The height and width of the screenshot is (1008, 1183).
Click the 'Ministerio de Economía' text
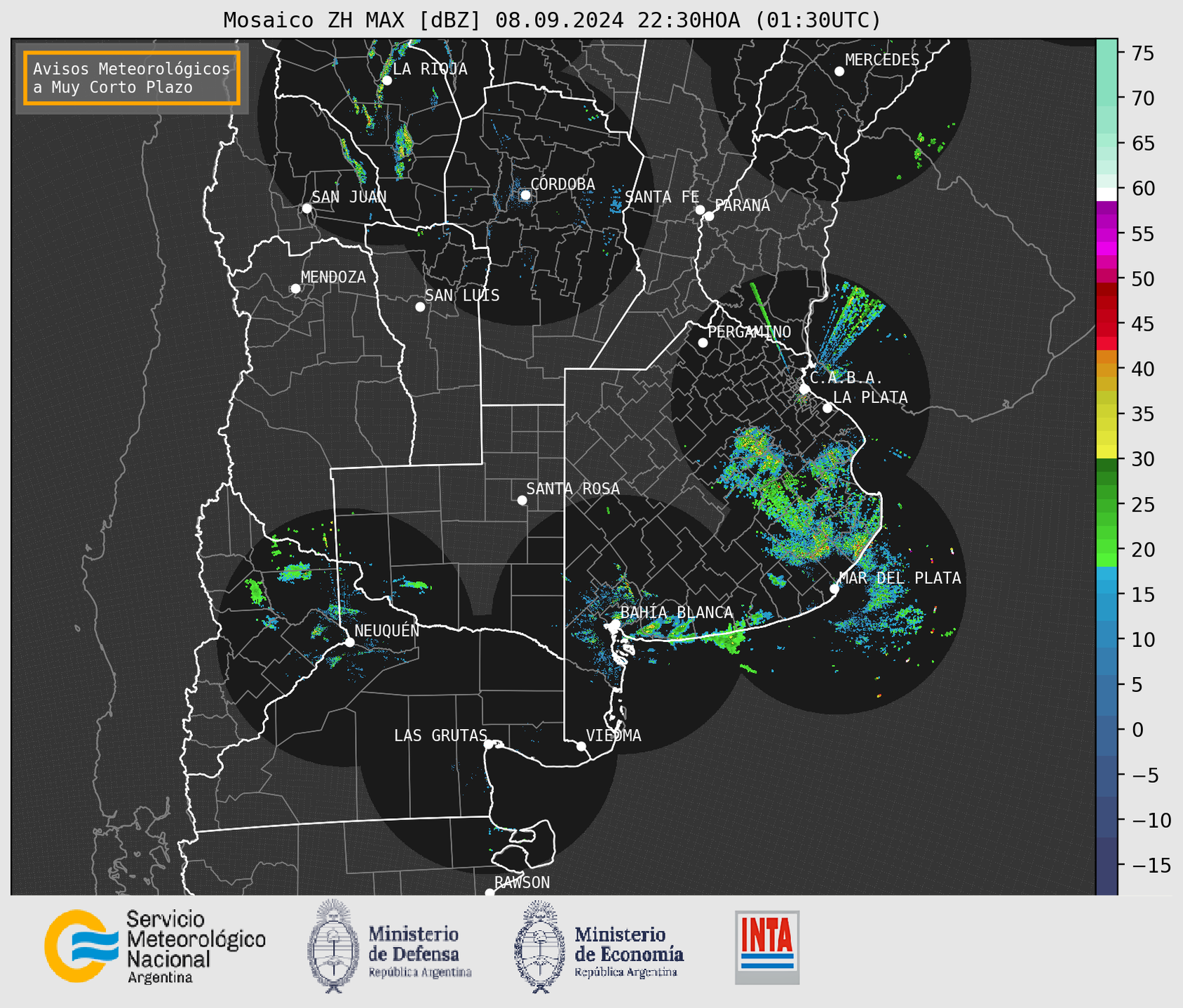coord(629,944)
